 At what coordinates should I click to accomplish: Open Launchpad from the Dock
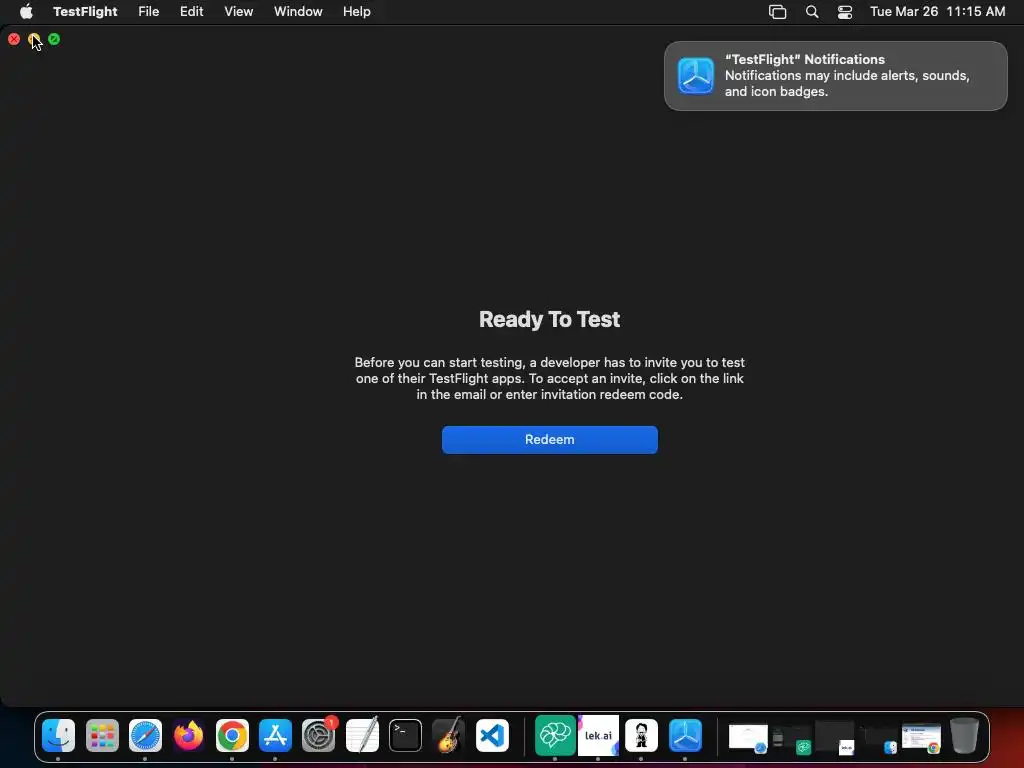pos(102,735)
